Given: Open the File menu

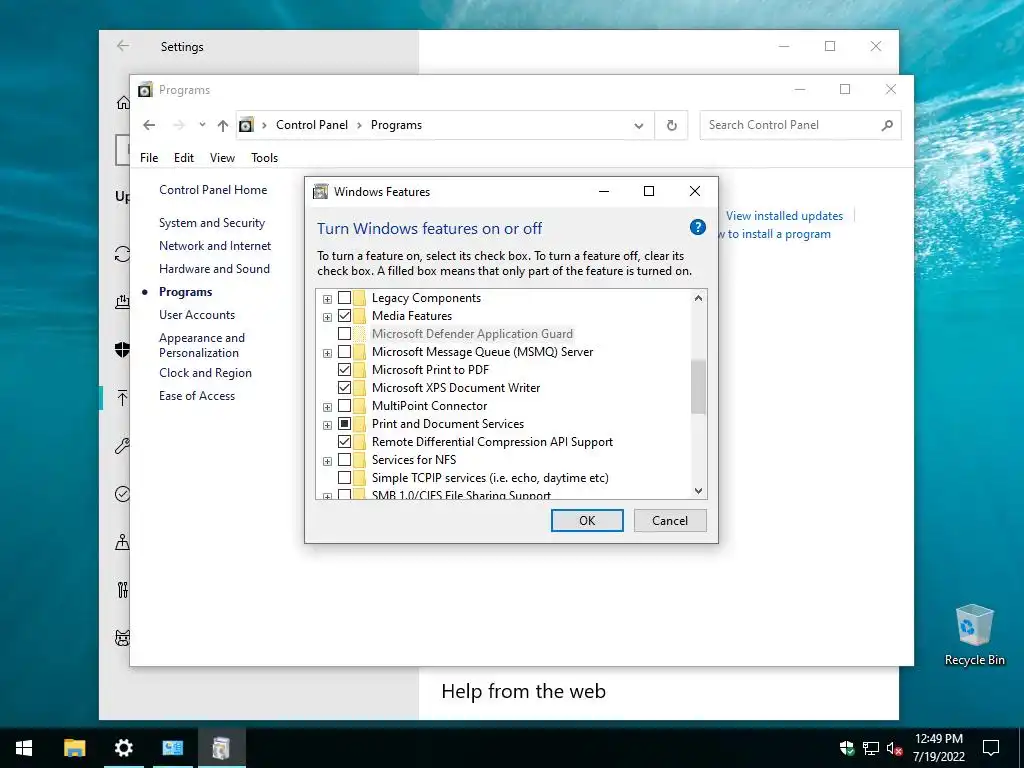Looking at the screenshot, I should pos(149,158).
